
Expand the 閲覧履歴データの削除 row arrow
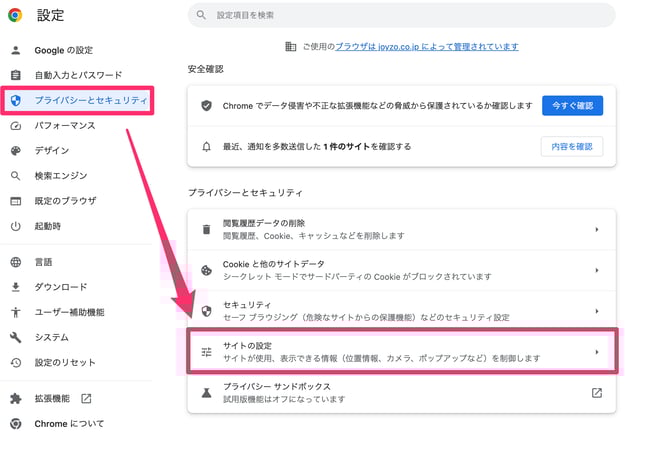pyautogui.click(x=597, y=229)
